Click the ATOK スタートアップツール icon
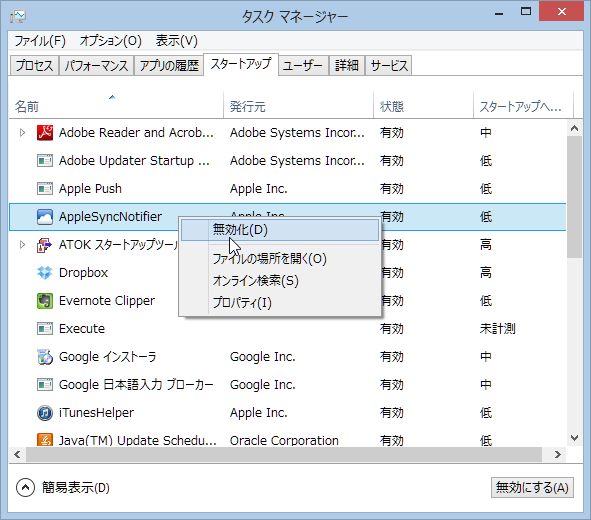The image size is (591, 520). (x=45, y=245)
